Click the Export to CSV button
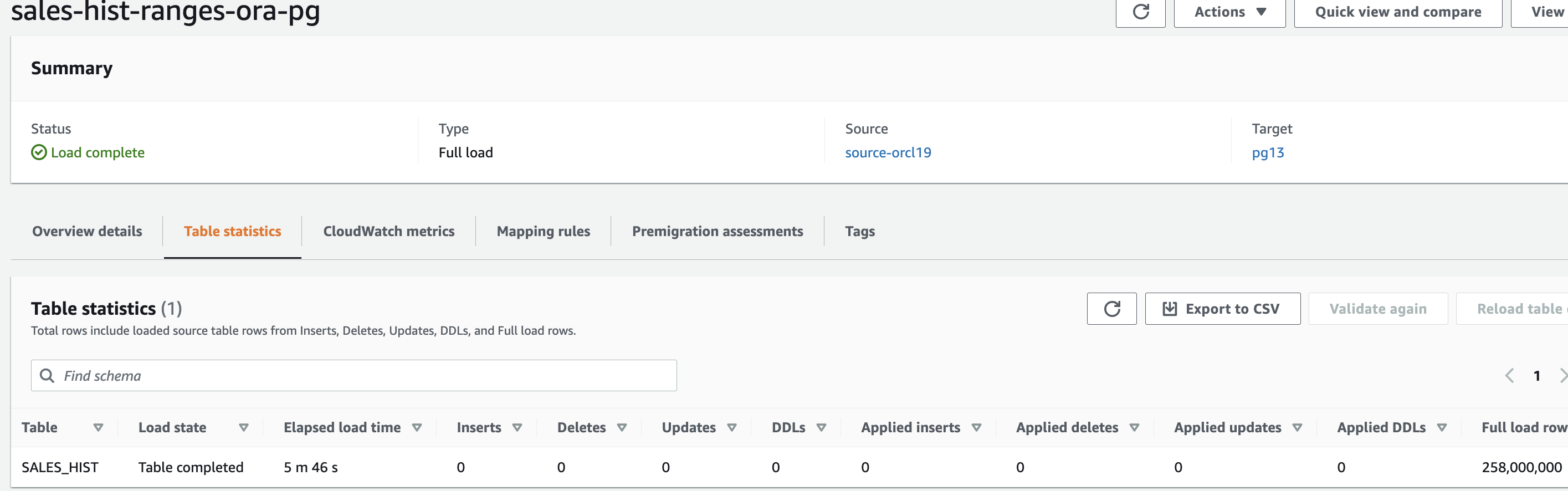The image size is (1568, 491). (x=1222, y=309)
